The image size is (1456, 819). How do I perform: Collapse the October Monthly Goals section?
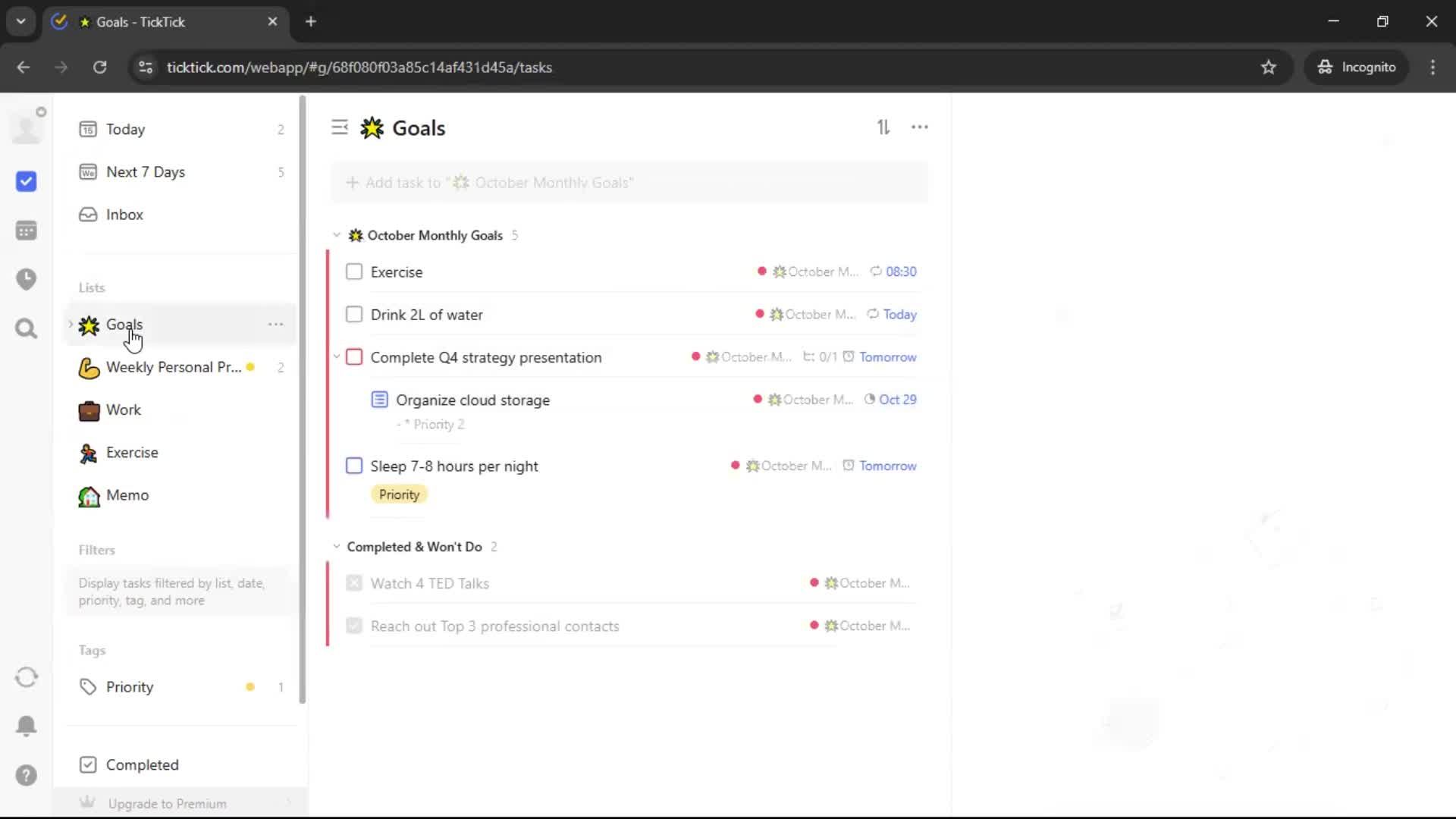[337, 235]
